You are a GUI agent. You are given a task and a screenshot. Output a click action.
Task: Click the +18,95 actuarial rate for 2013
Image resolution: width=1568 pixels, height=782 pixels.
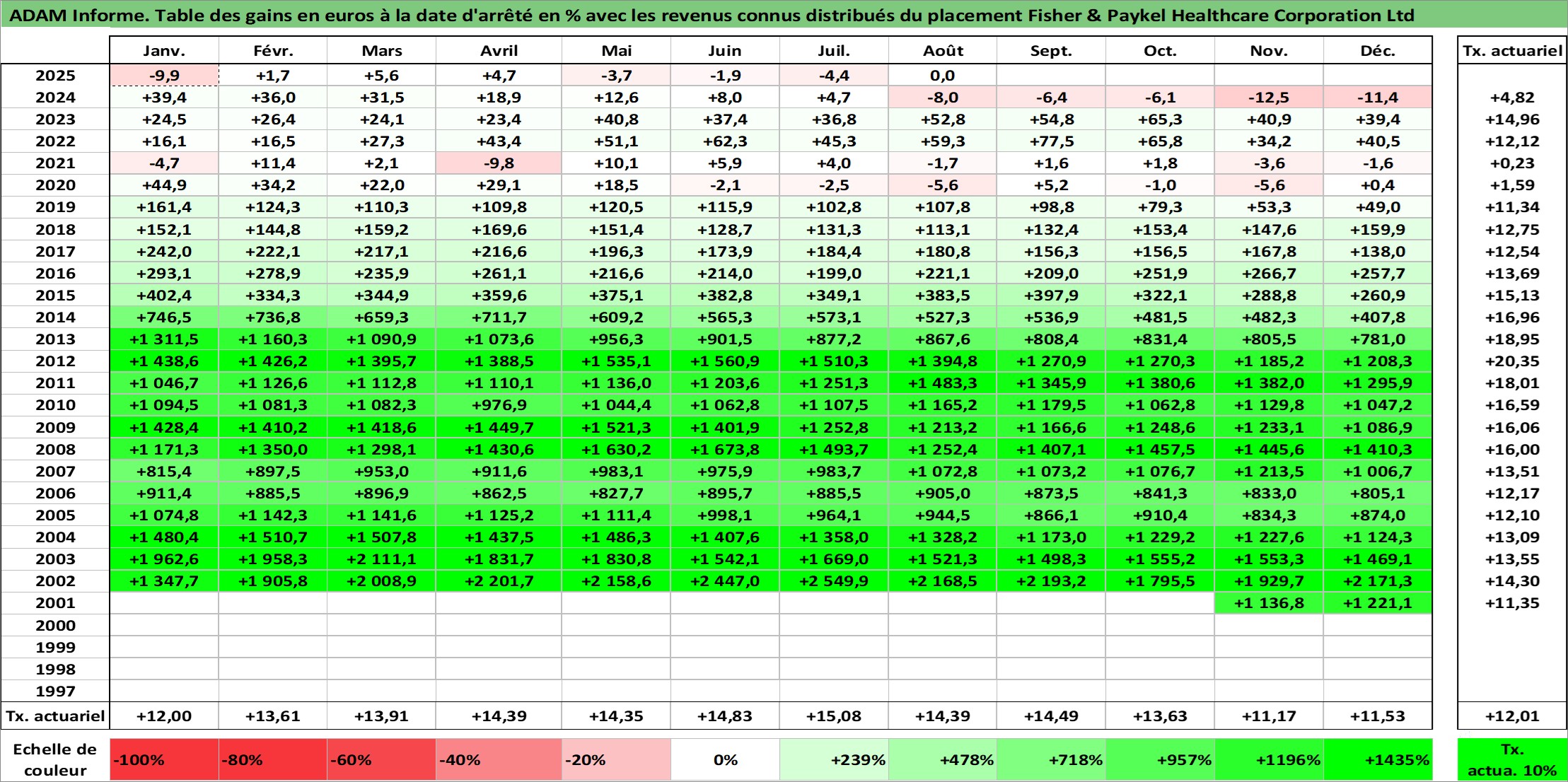click(x=1512, y=339)
